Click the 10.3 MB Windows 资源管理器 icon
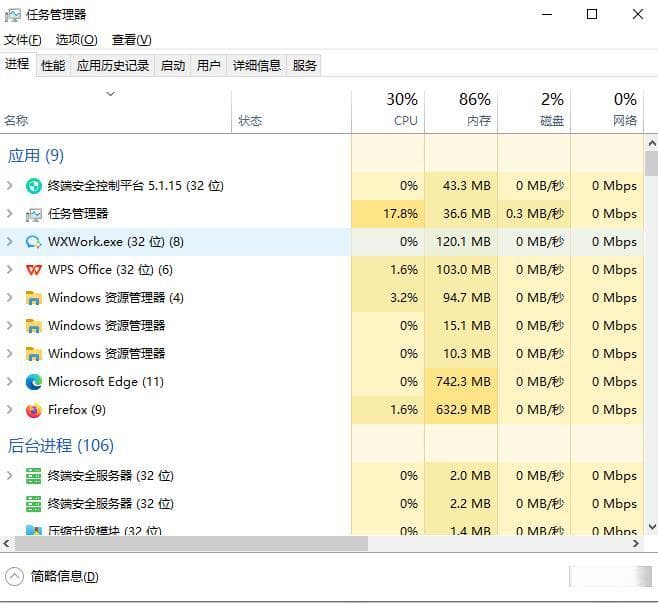 (34, 354)
